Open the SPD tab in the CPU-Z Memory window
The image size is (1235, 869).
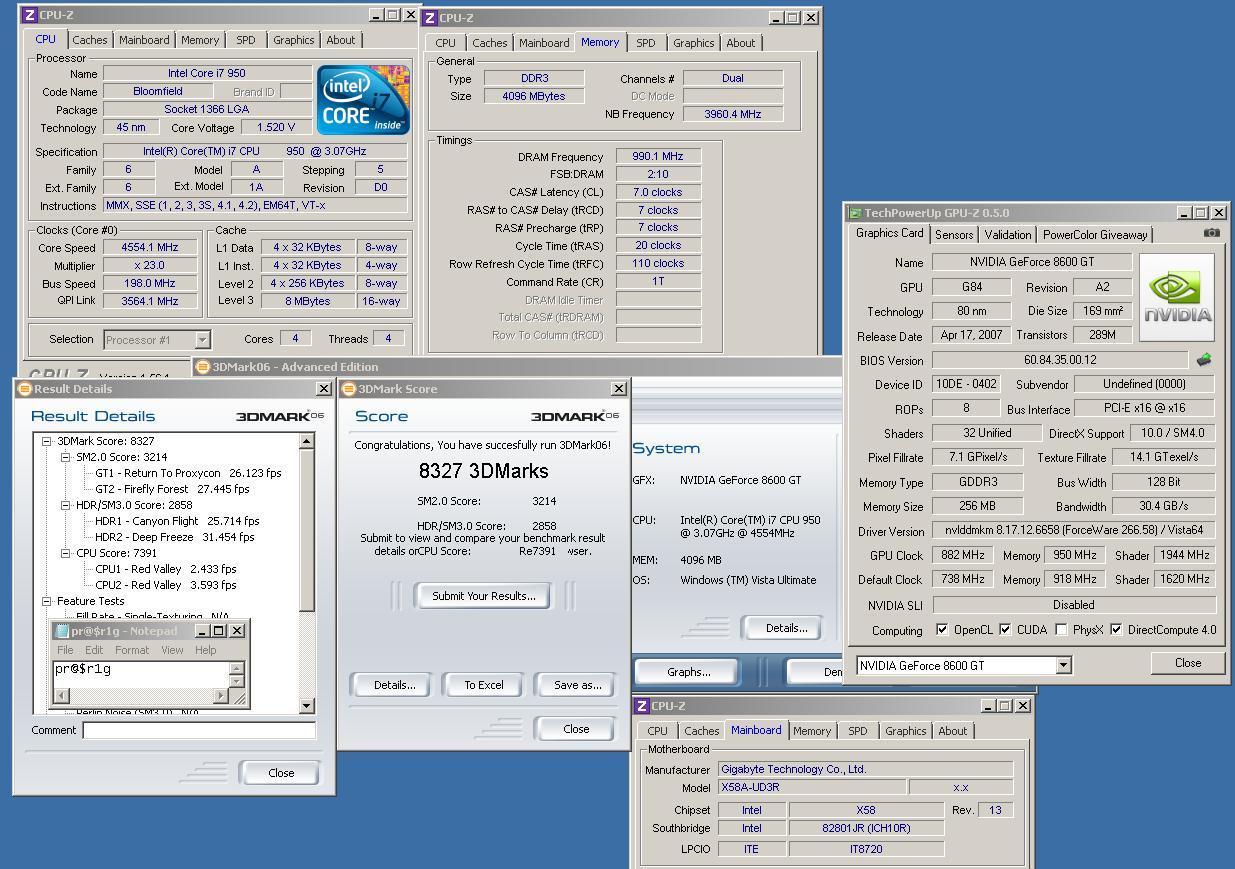click(x=646, y=43)
